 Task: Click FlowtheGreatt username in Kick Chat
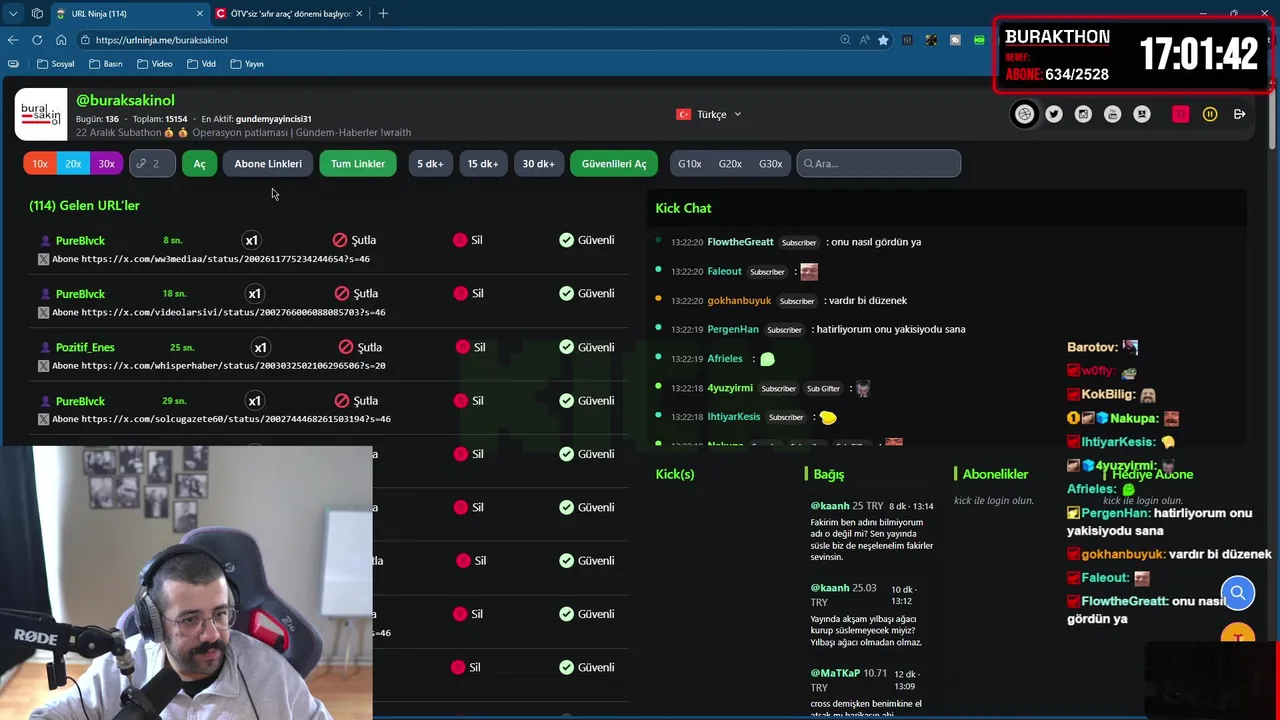point(740,242)
